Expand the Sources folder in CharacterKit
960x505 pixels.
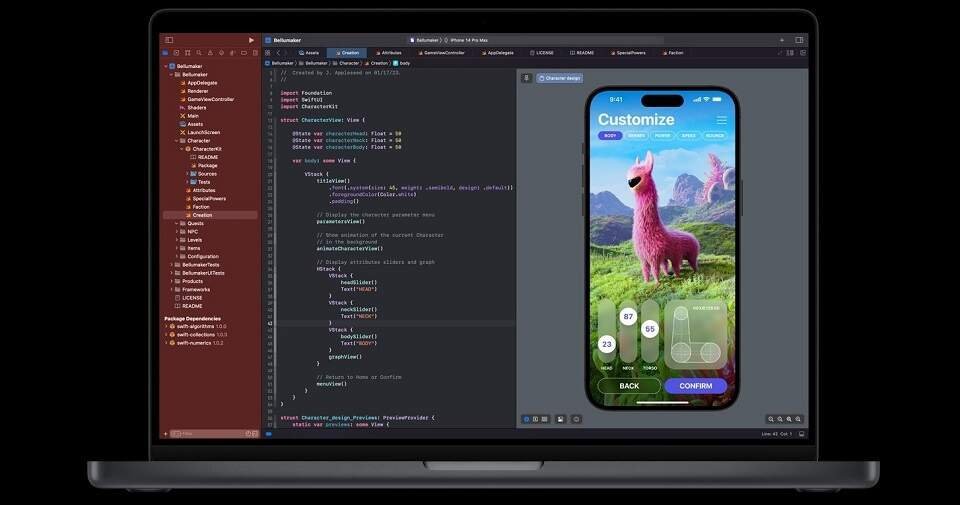pos(187,173)
